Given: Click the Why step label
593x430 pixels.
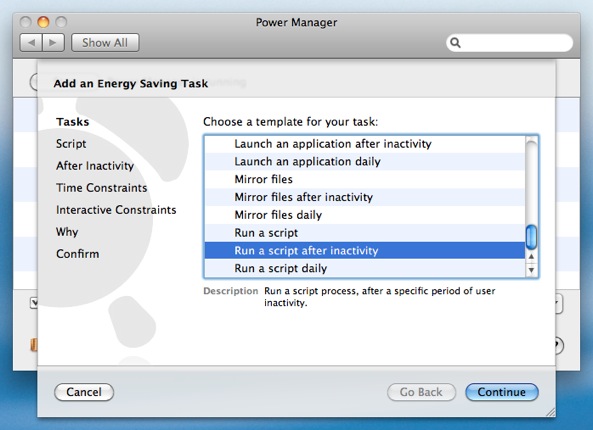Looking at the screenshot, I should coord(67,231).
